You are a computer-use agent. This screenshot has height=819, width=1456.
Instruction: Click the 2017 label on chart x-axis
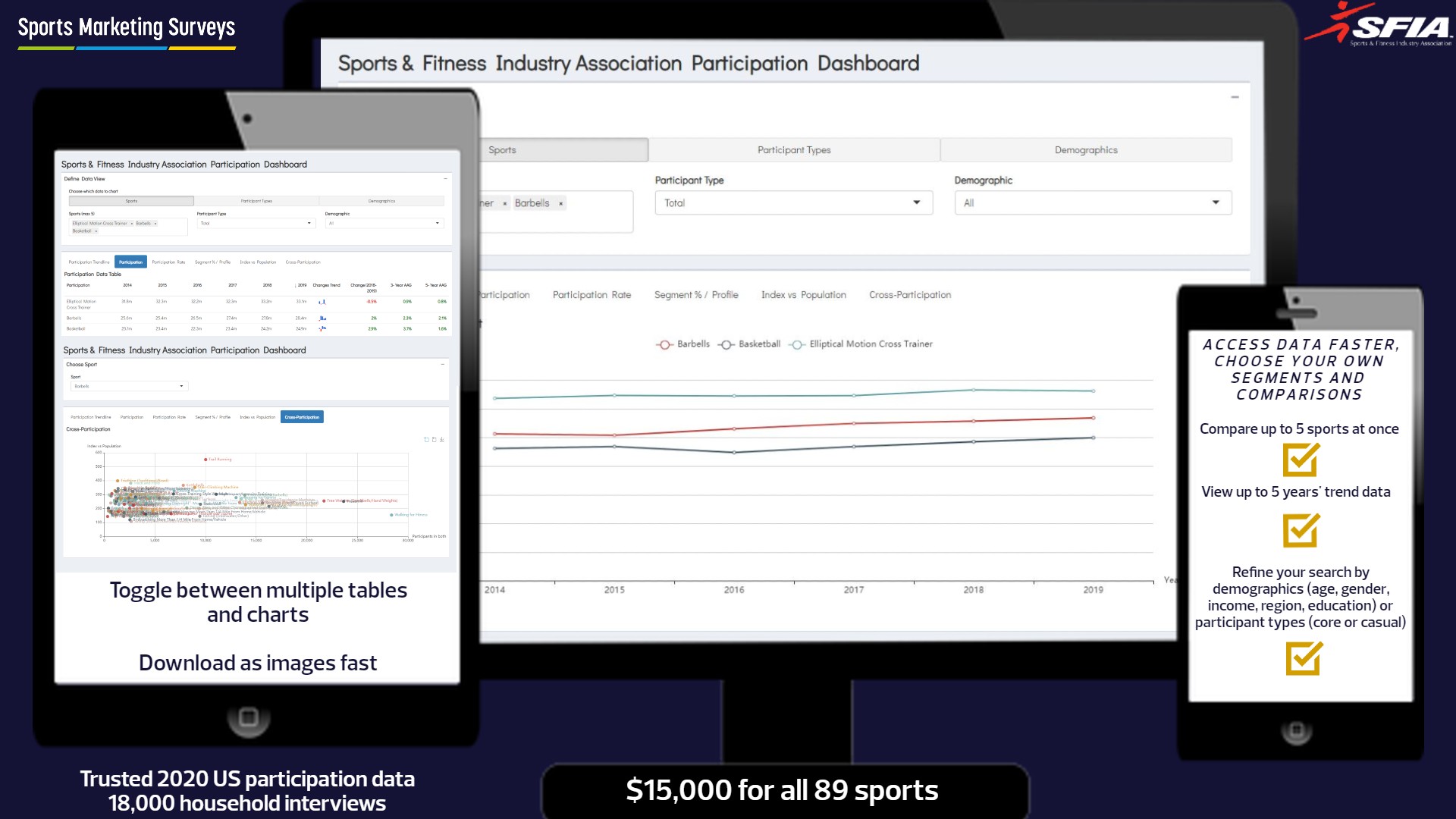854,590
